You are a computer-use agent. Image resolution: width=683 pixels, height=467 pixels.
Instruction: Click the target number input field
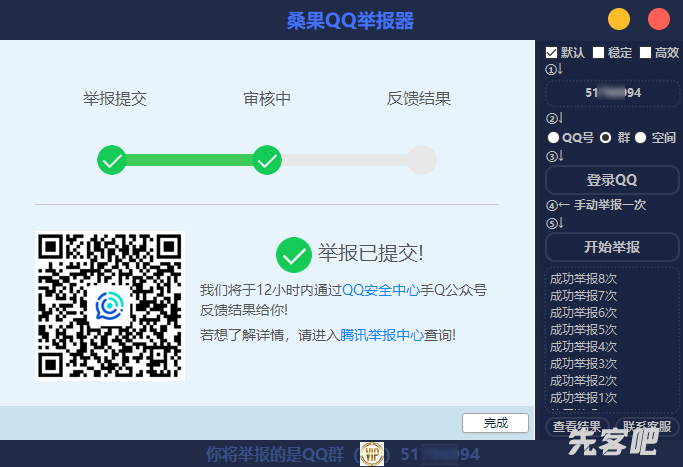(612, 93)
